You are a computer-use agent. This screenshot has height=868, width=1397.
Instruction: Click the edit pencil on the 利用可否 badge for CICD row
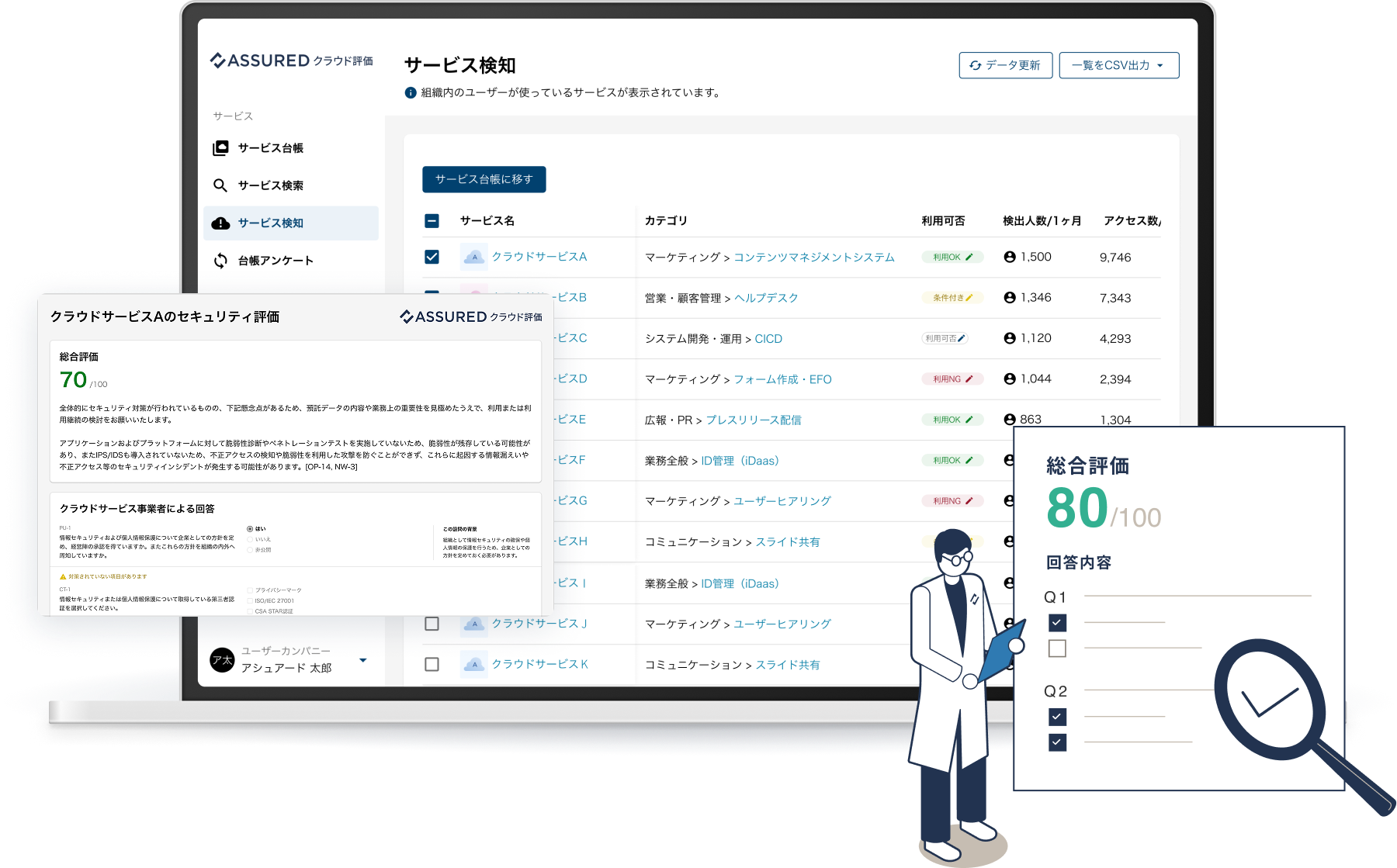pyautogui.click(x=962, y=338)
